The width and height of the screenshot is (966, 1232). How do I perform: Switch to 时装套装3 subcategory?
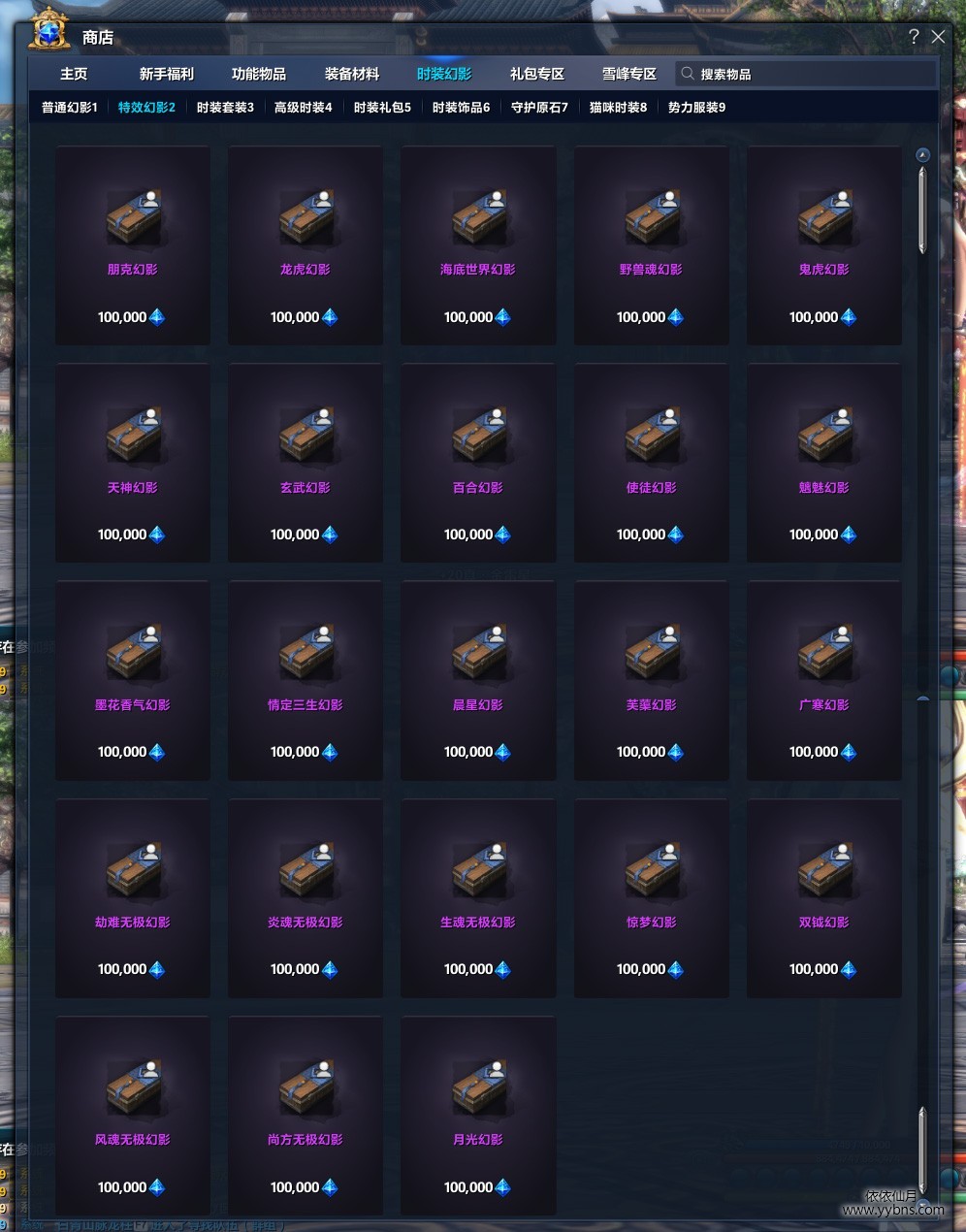coord(225,108)
